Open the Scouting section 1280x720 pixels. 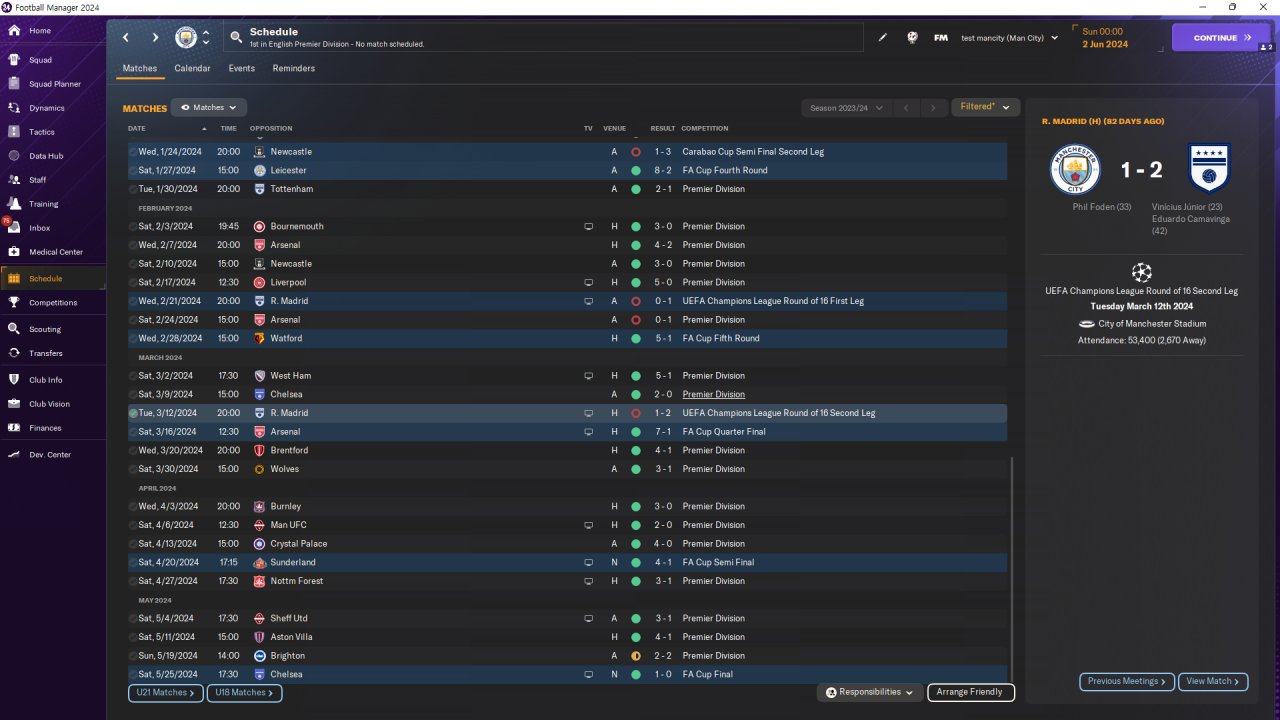click(x=45, y=329)
